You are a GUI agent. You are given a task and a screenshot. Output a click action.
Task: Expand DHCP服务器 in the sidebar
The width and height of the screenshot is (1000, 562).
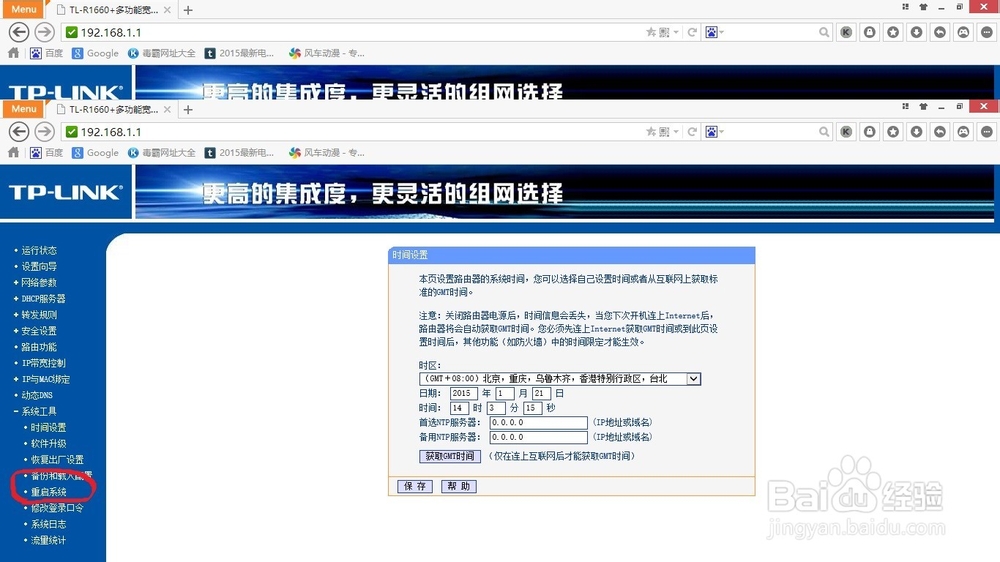pyautogui.click(x=43, y=299)
